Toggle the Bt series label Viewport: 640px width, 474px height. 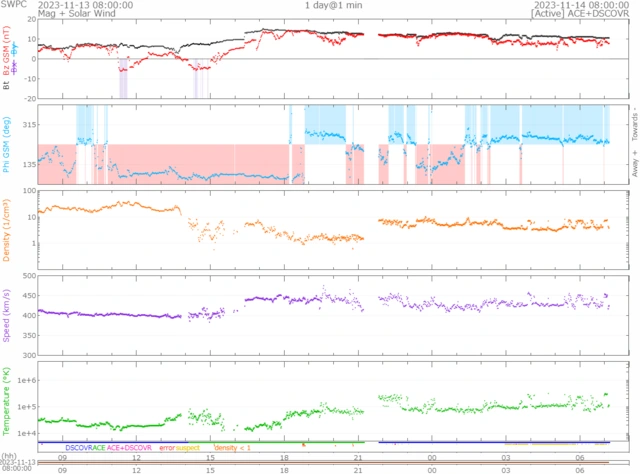(6, 85)
